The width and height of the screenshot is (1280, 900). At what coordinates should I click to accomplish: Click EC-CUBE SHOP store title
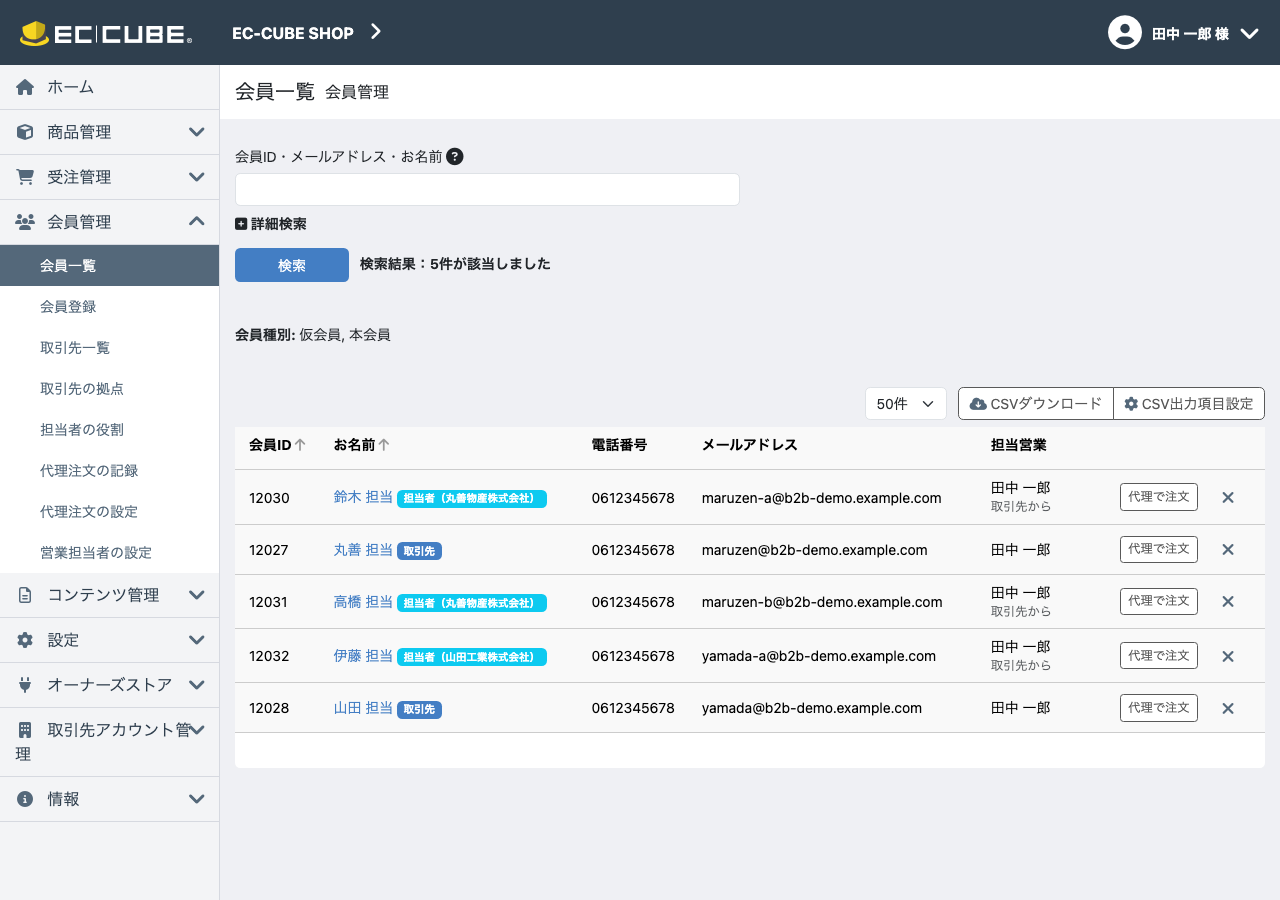click(293, 33)
